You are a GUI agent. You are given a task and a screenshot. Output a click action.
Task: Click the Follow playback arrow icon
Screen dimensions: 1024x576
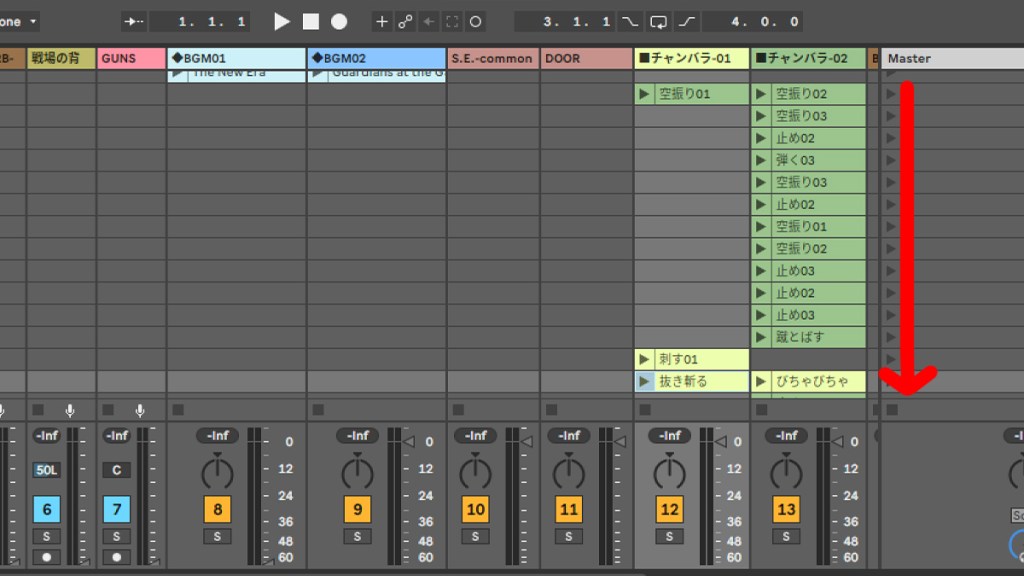click(134, 21)
